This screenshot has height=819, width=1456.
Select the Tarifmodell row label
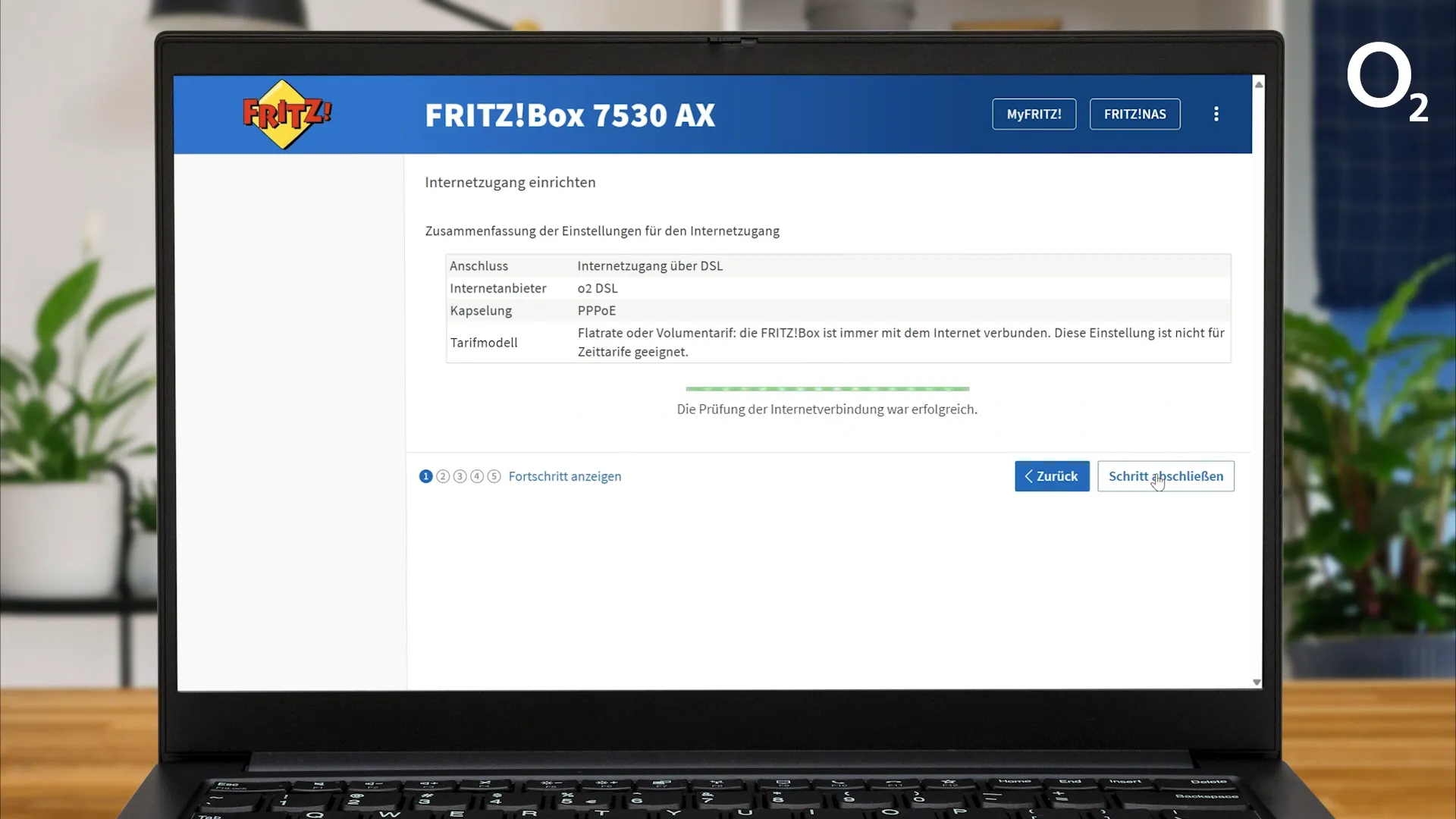(484, 342)
